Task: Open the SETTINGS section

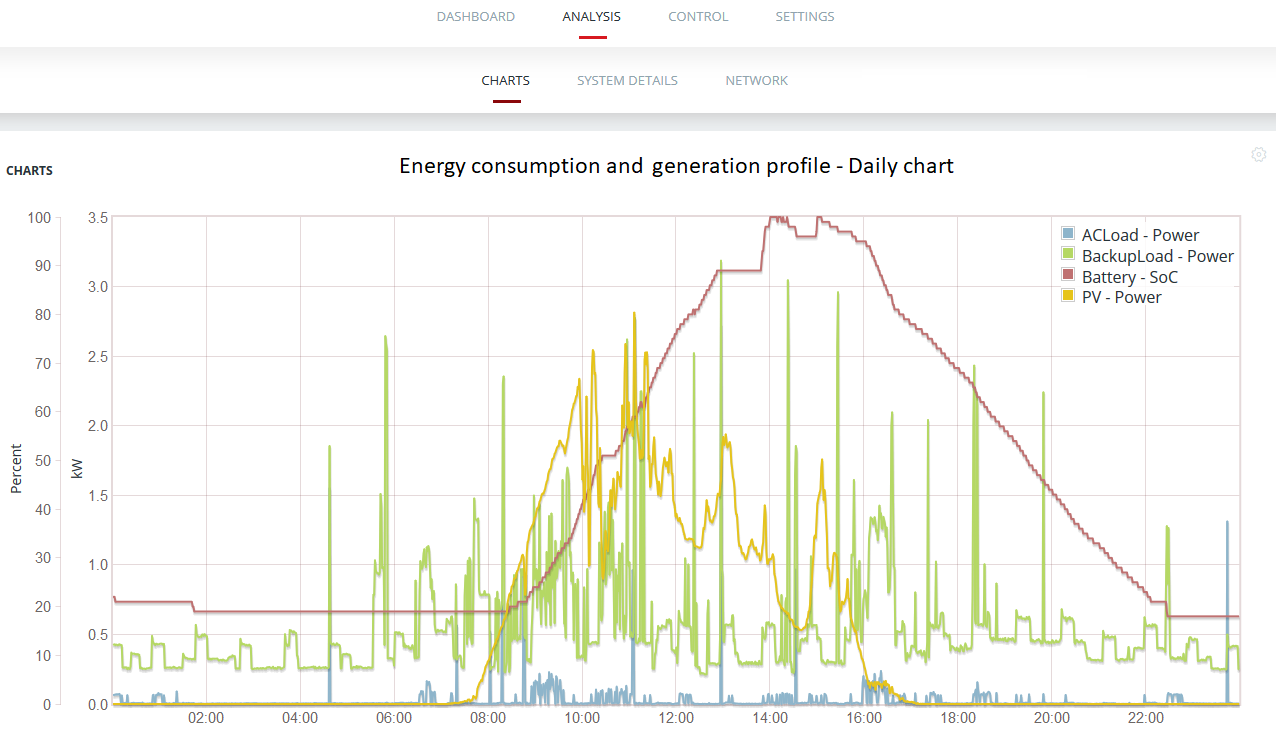Action: (805, 16)
